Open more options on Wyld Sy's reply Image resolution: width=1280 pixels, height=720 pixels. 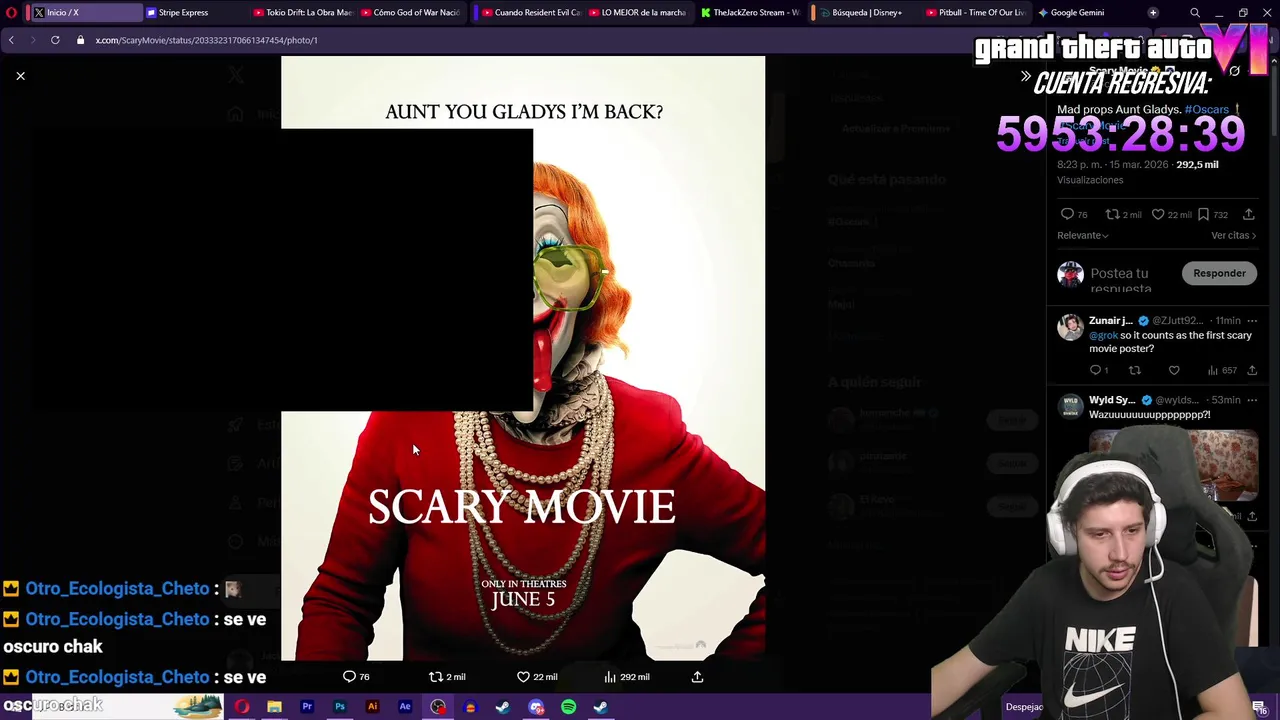tap(1251, 400)
